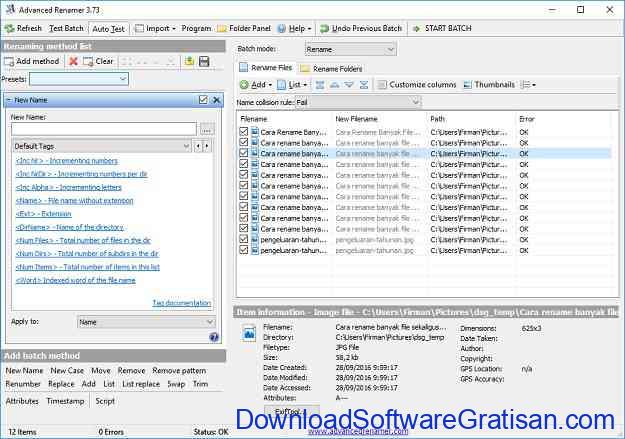
Task: Switch to Rename Folders tab
Action: coord(331,69)
